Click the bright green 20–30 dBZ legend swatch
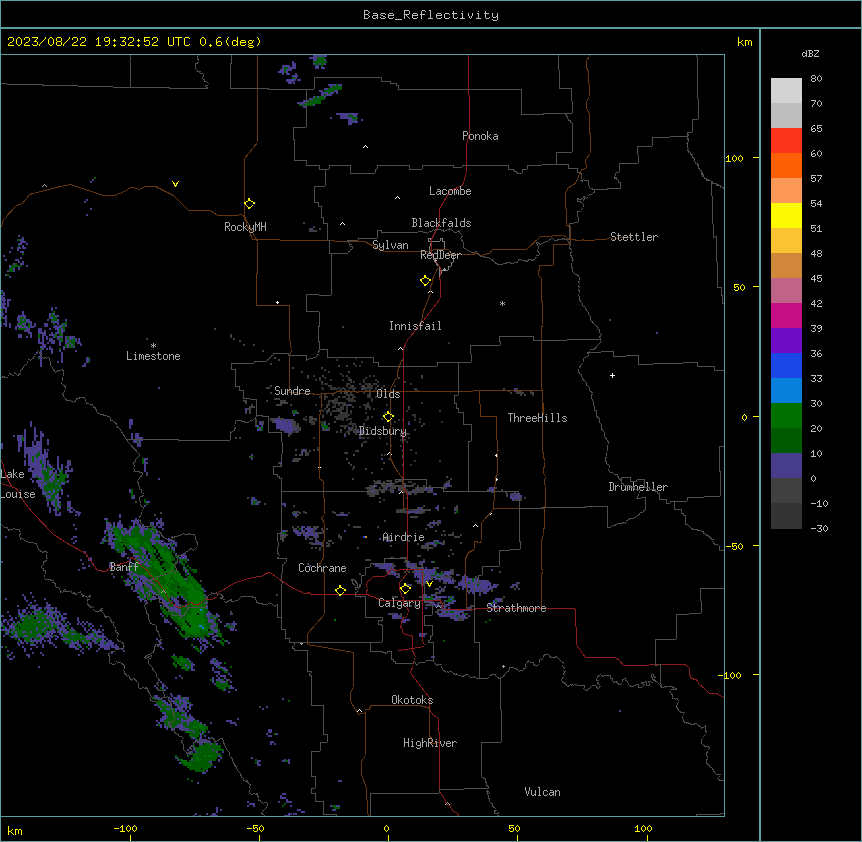The width and height of the screenshot is (862, 842). click(x=786, y=416)
